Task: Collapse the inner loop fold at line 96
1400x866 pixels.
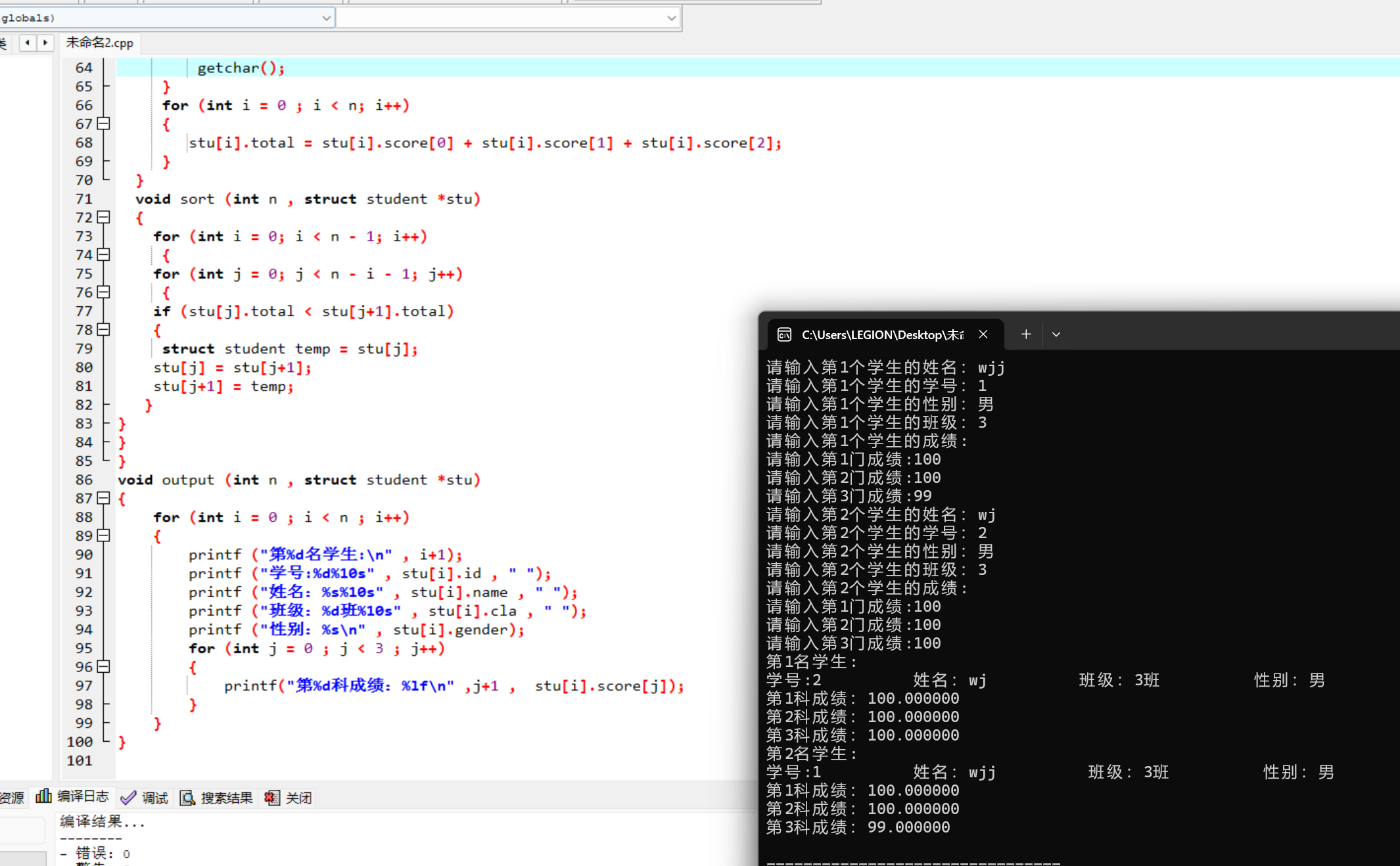Action: (103, 666)
